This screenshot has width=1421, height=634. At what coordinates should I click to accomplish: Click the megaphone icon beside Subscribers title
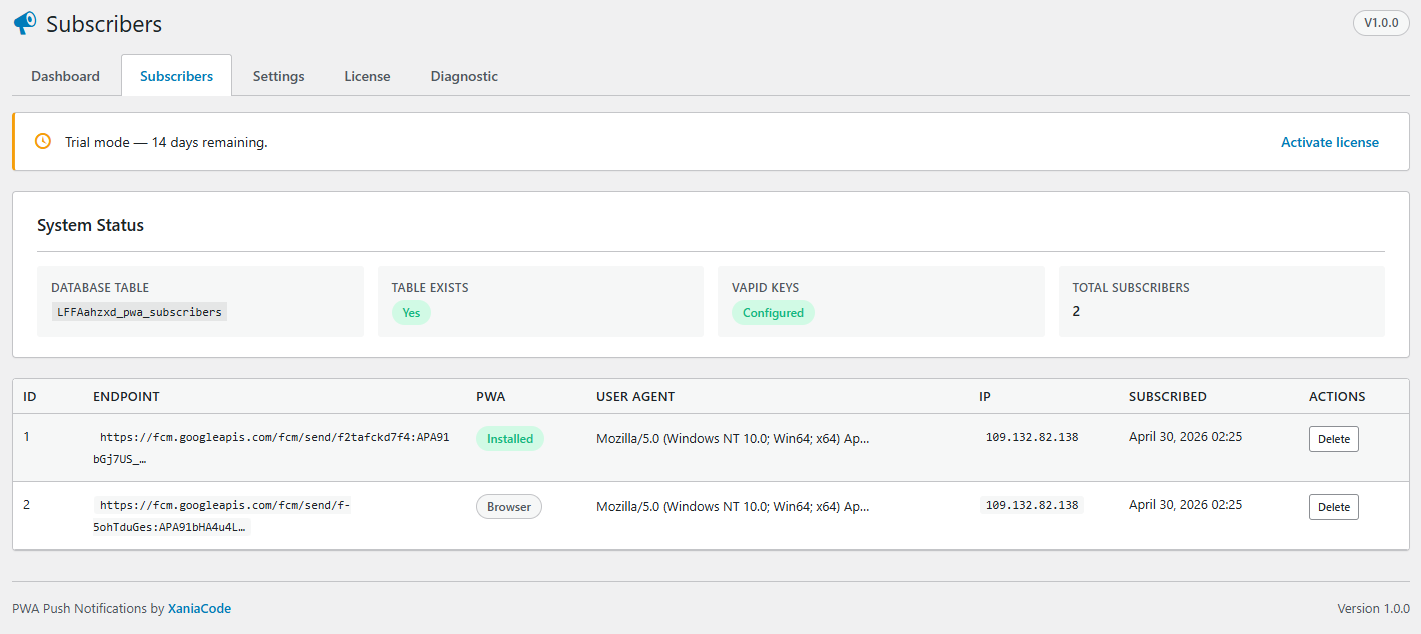tap(25, 23)
